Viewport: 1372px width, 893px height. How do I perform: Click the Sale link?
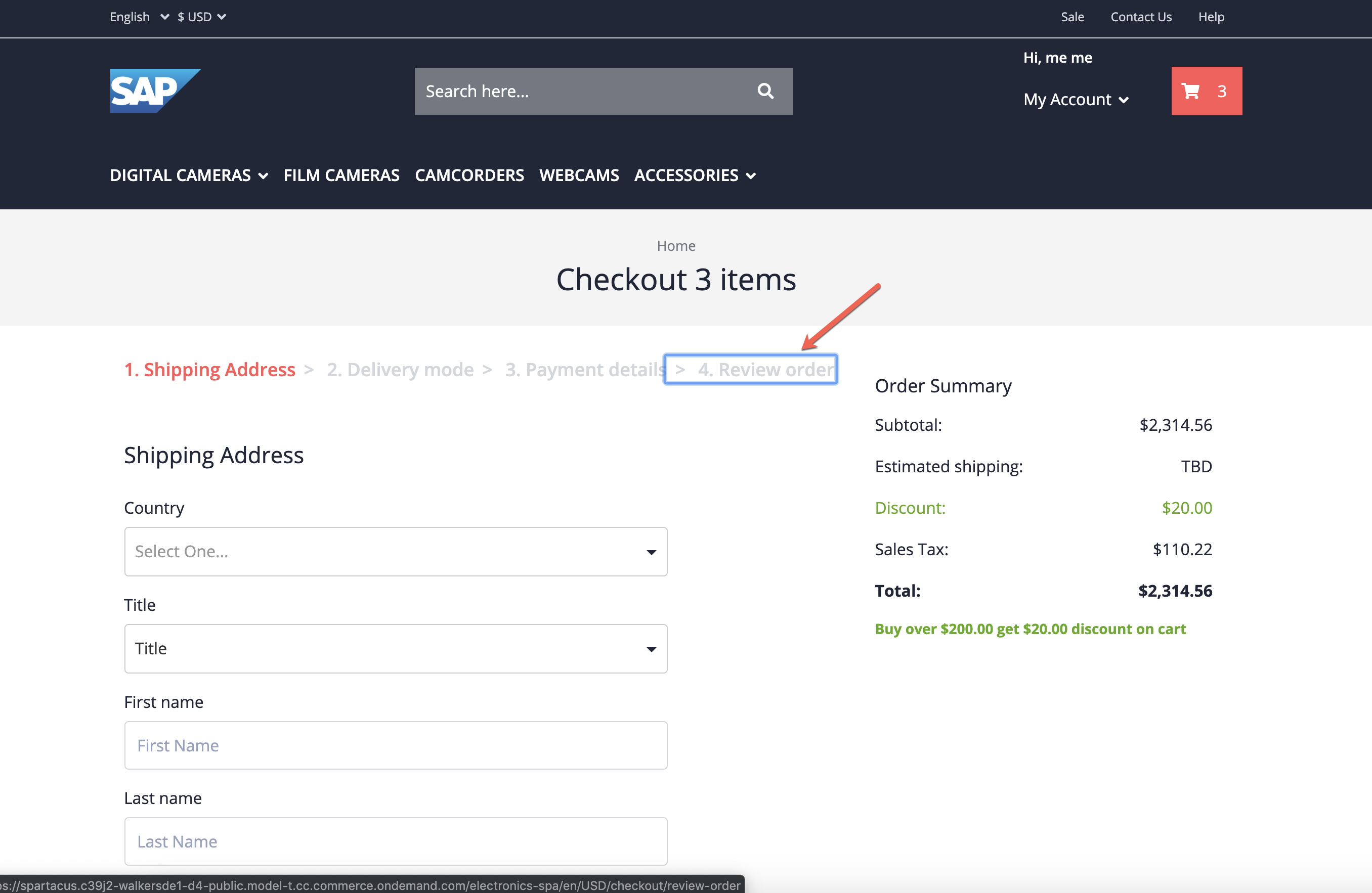[x=1072, y=17]
